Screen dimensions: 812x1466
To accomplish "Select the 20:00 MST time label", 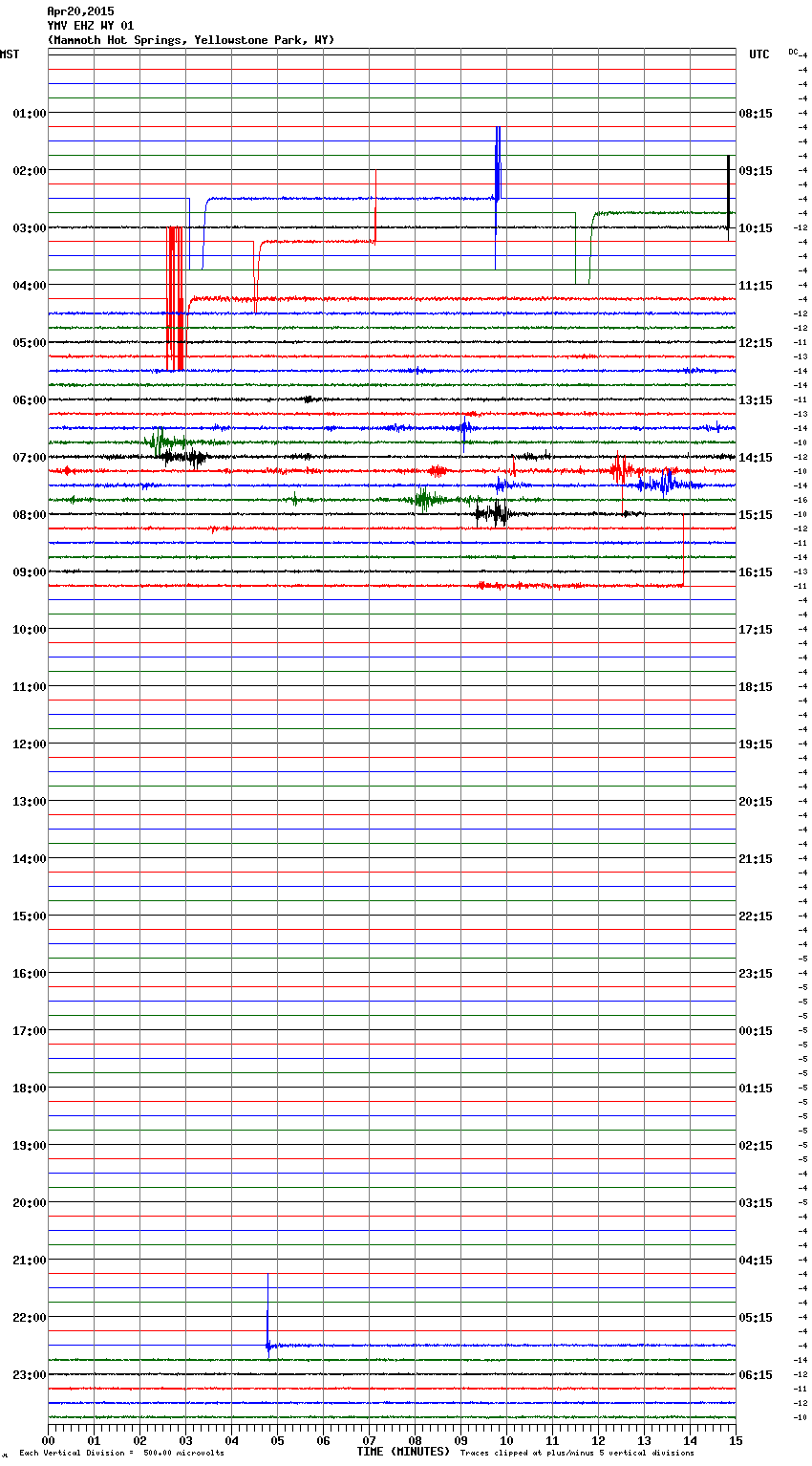I will click(30, 1202).
